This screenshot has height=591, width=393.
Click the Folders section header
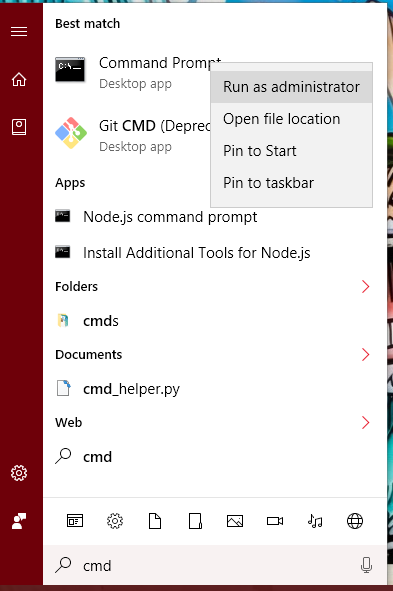76,286
